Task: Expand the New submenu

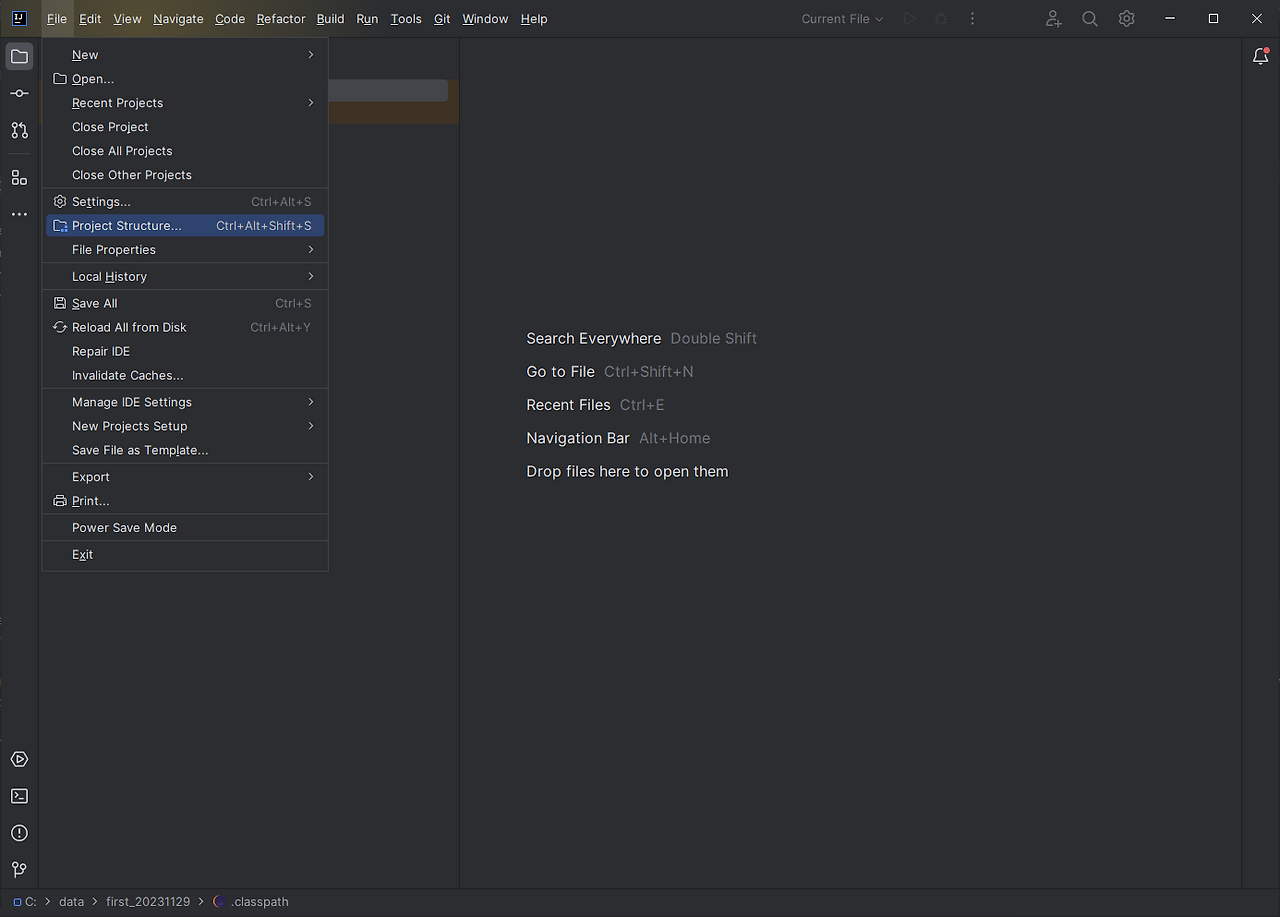Action: (x=85, y=54)
